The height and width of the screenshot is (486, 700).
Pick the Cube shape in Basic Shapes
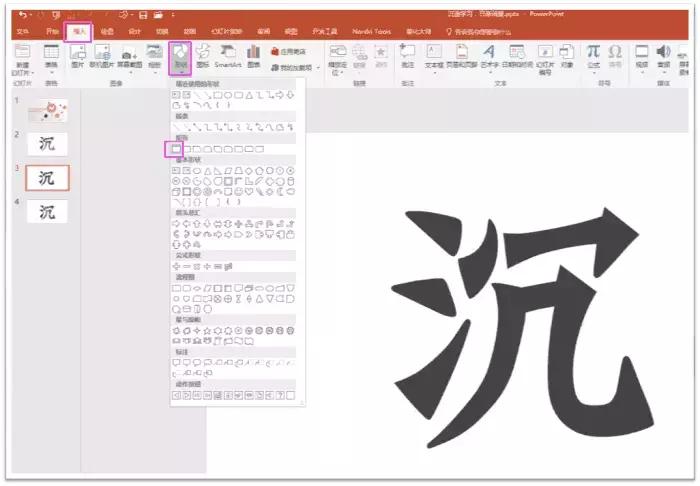point(176,191)
